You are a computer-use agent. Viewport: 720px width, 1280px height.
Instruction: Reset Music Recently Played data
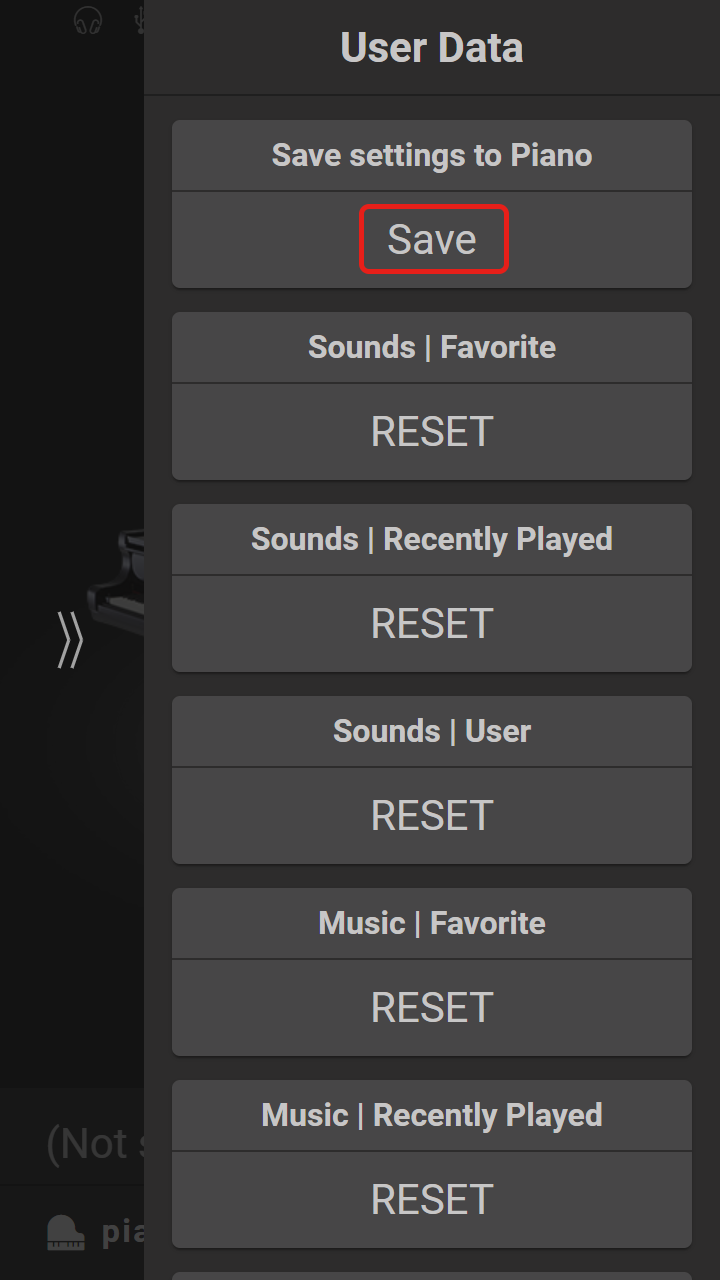pos(432,1200)
